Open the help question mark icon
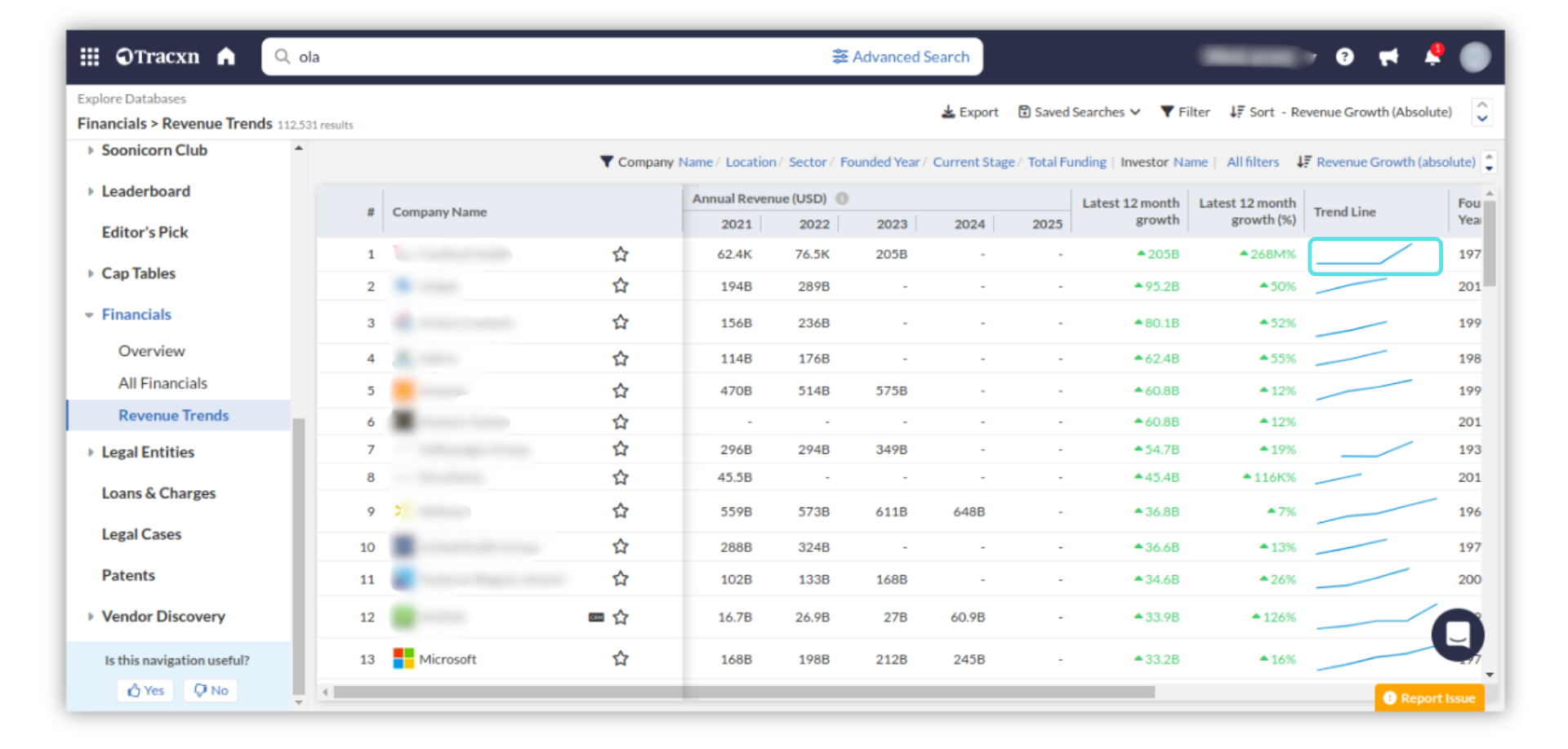1568x749 pixels. [x=1344, y=56]
